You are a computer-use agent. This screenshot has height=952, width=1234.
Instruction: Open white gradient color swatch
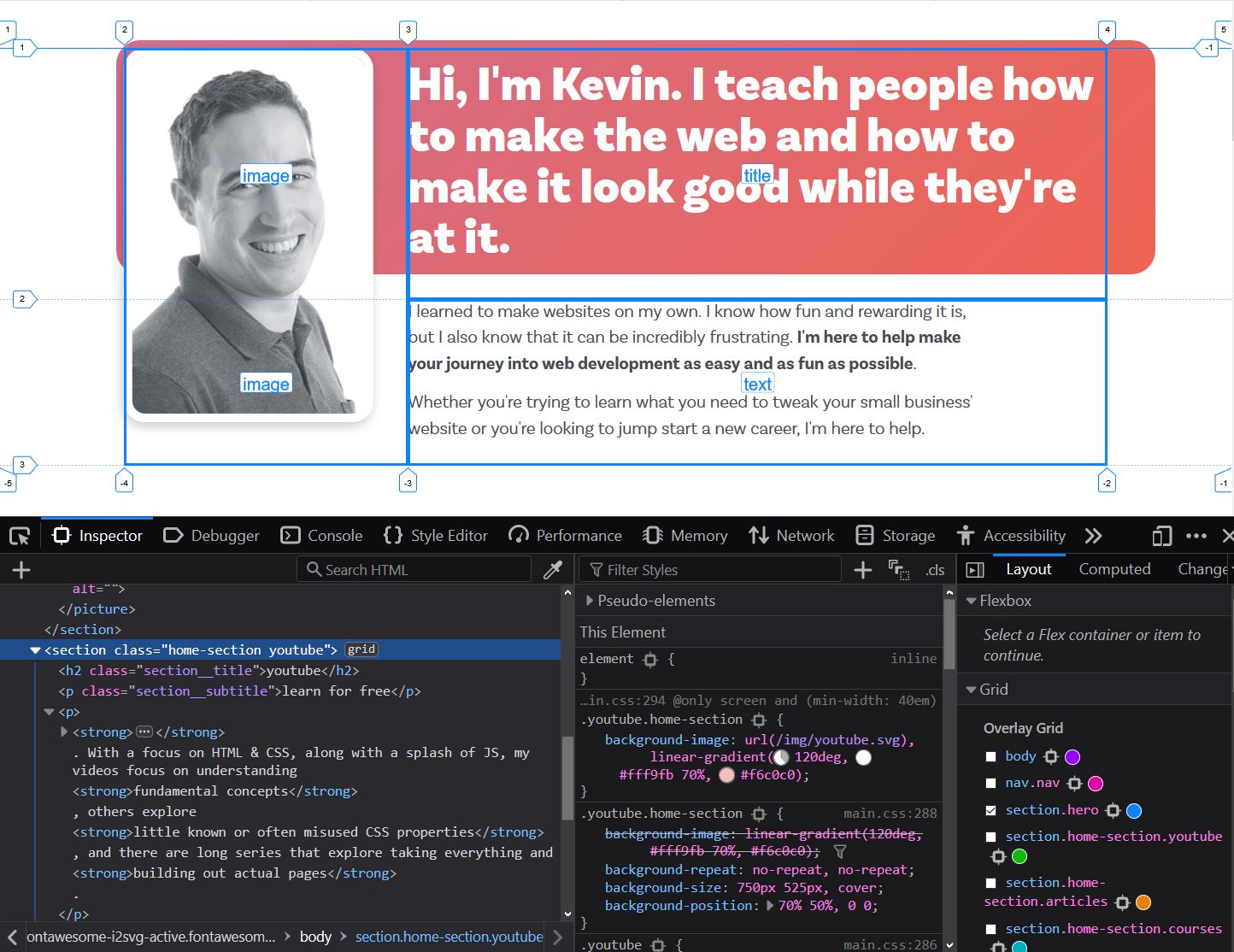pyautogui.click(x=863, y=757)
